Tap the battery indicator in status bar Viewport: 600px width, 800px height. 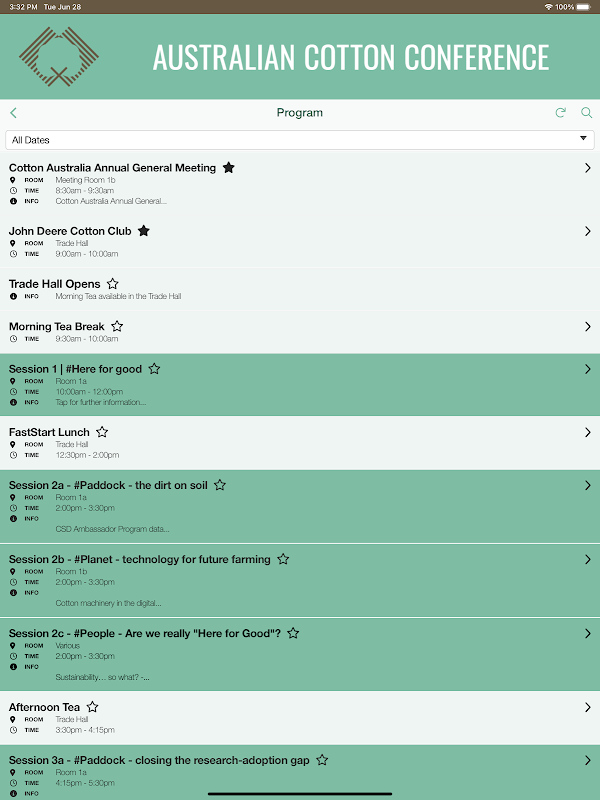pos(582,6)
